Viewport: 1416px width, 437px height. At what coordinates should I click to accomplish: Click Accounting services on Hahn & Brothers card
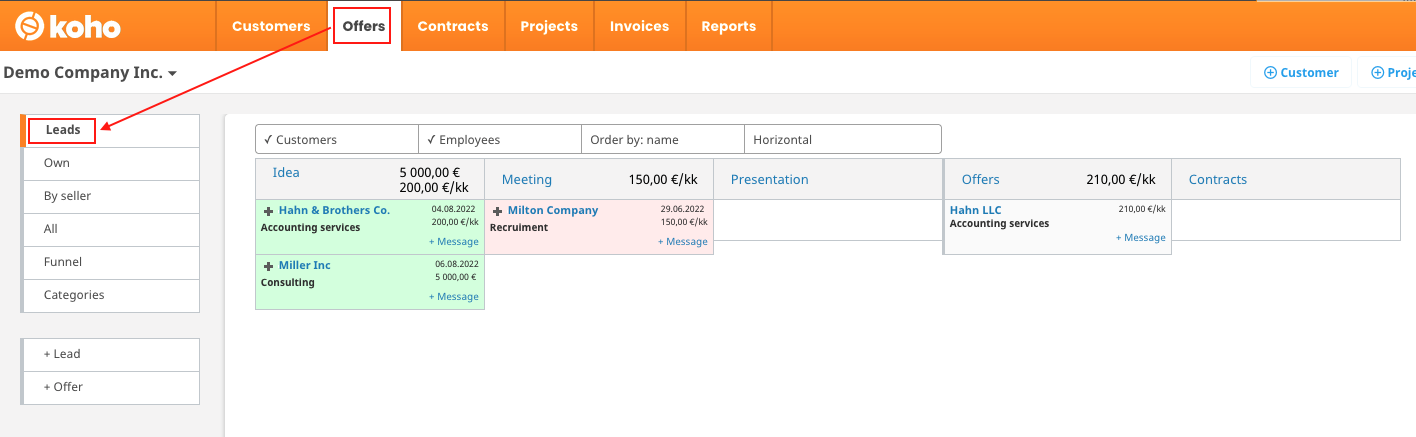tap(310, 228)
